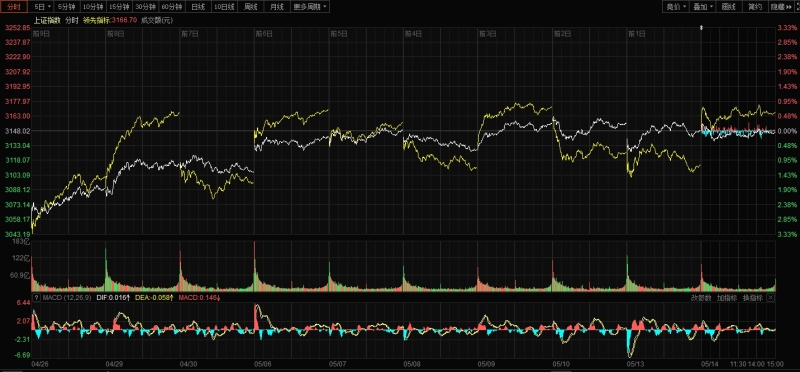Screen dimensions: 800x372
Task: Switch to the 日线 daily chart tab
Action: click(197, 7)
